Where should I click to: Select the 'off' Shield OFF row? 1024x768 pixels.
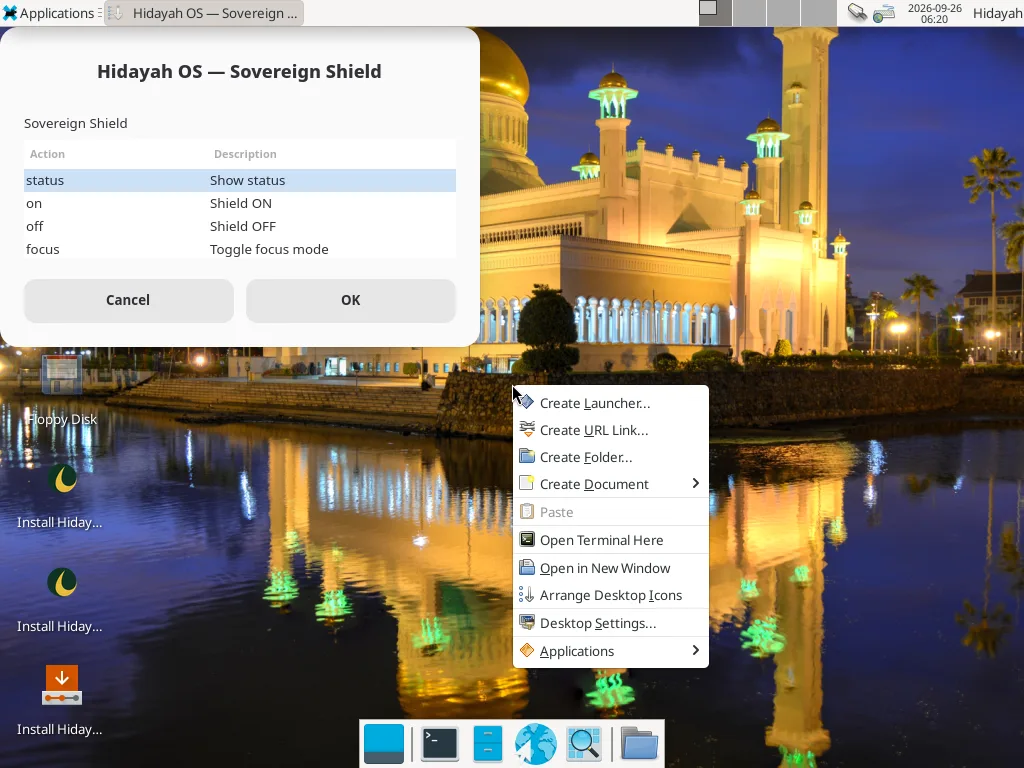click(240, 226)
